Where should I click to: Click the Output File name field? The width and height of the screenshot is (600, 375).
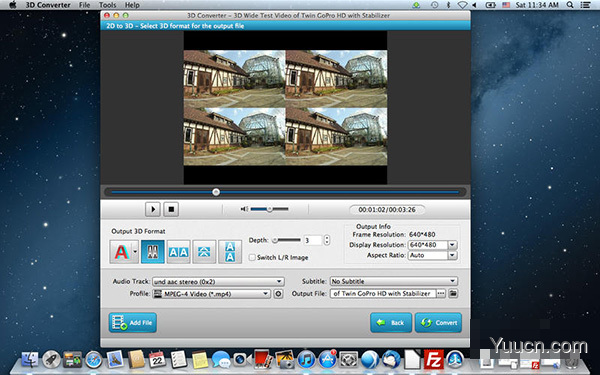pos(383,293)
